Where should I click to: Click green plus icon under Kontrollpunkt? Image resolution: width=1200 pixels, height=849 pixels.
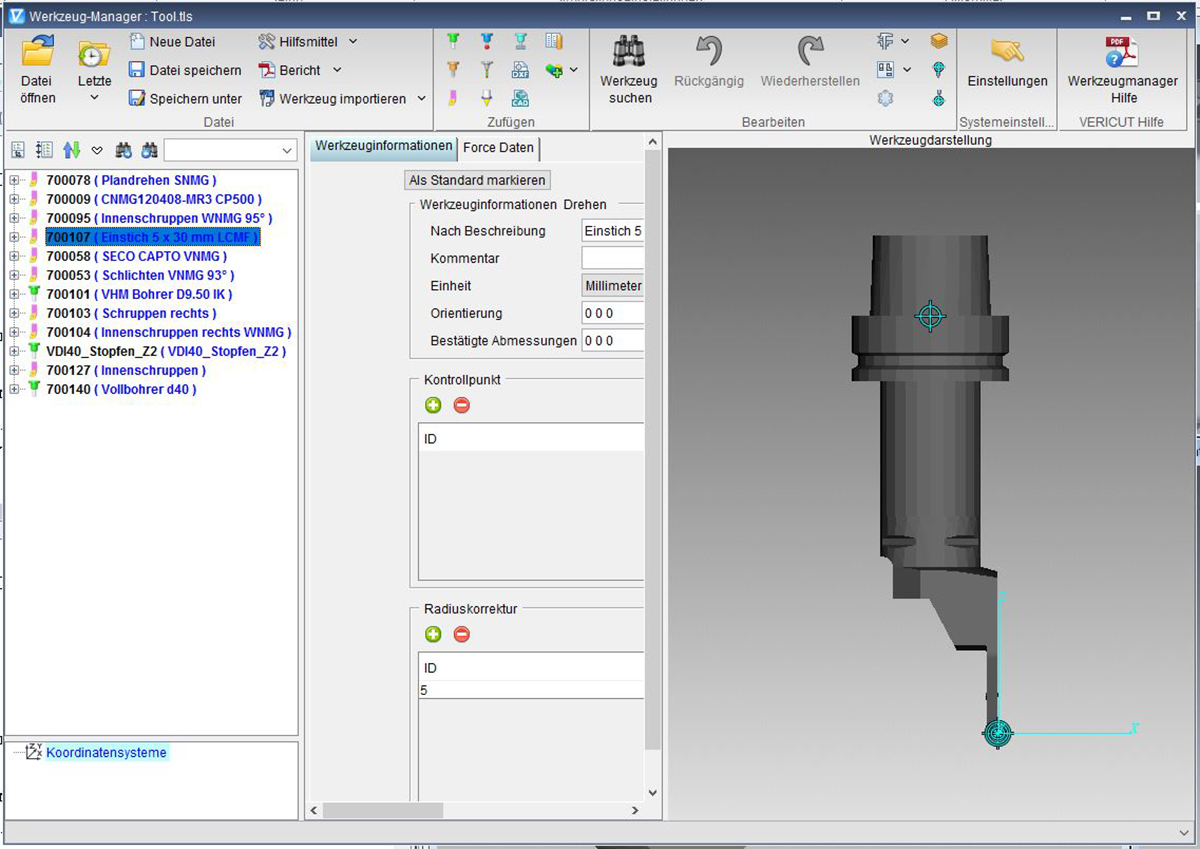point(433,405)
